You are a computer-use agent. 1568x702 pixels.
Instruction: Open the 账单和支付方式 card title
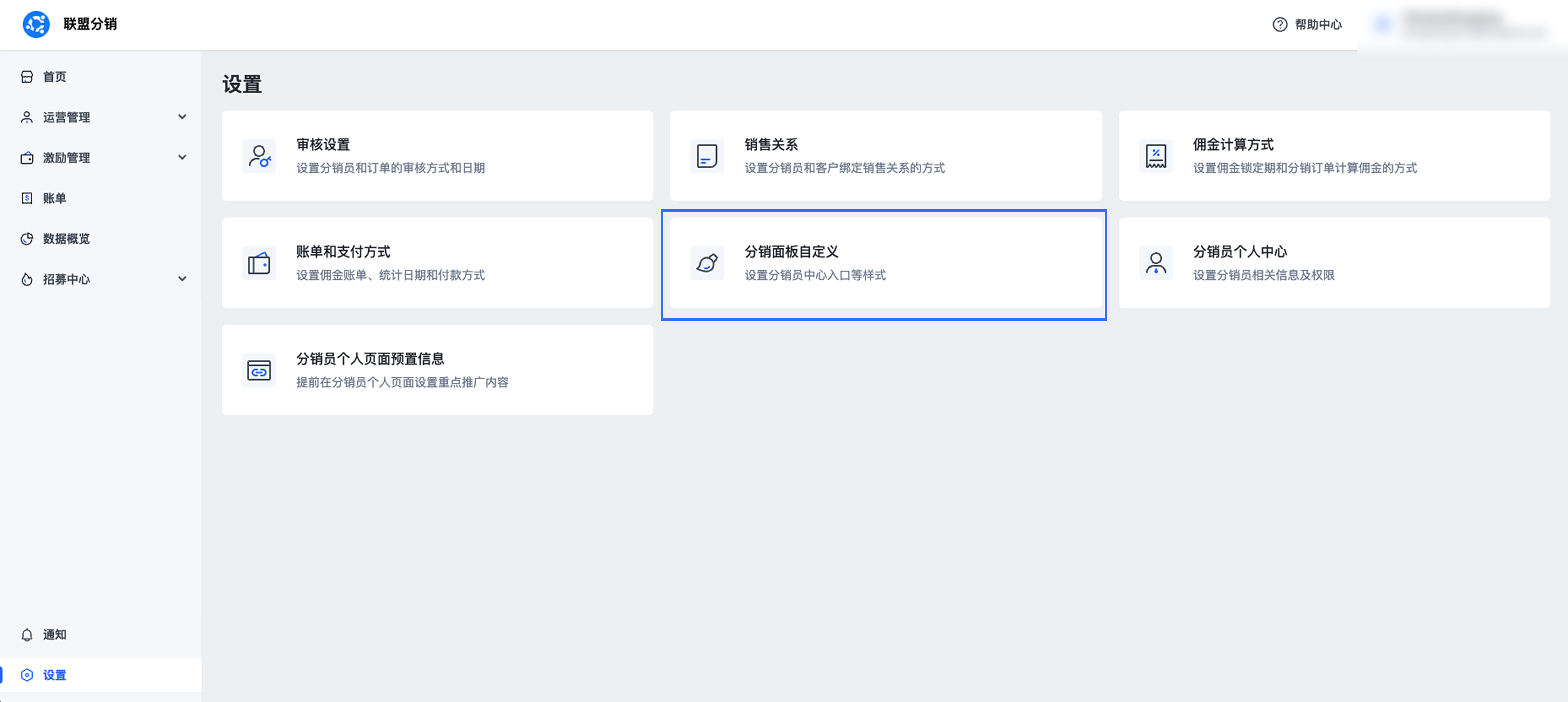(x=343, y=252)
